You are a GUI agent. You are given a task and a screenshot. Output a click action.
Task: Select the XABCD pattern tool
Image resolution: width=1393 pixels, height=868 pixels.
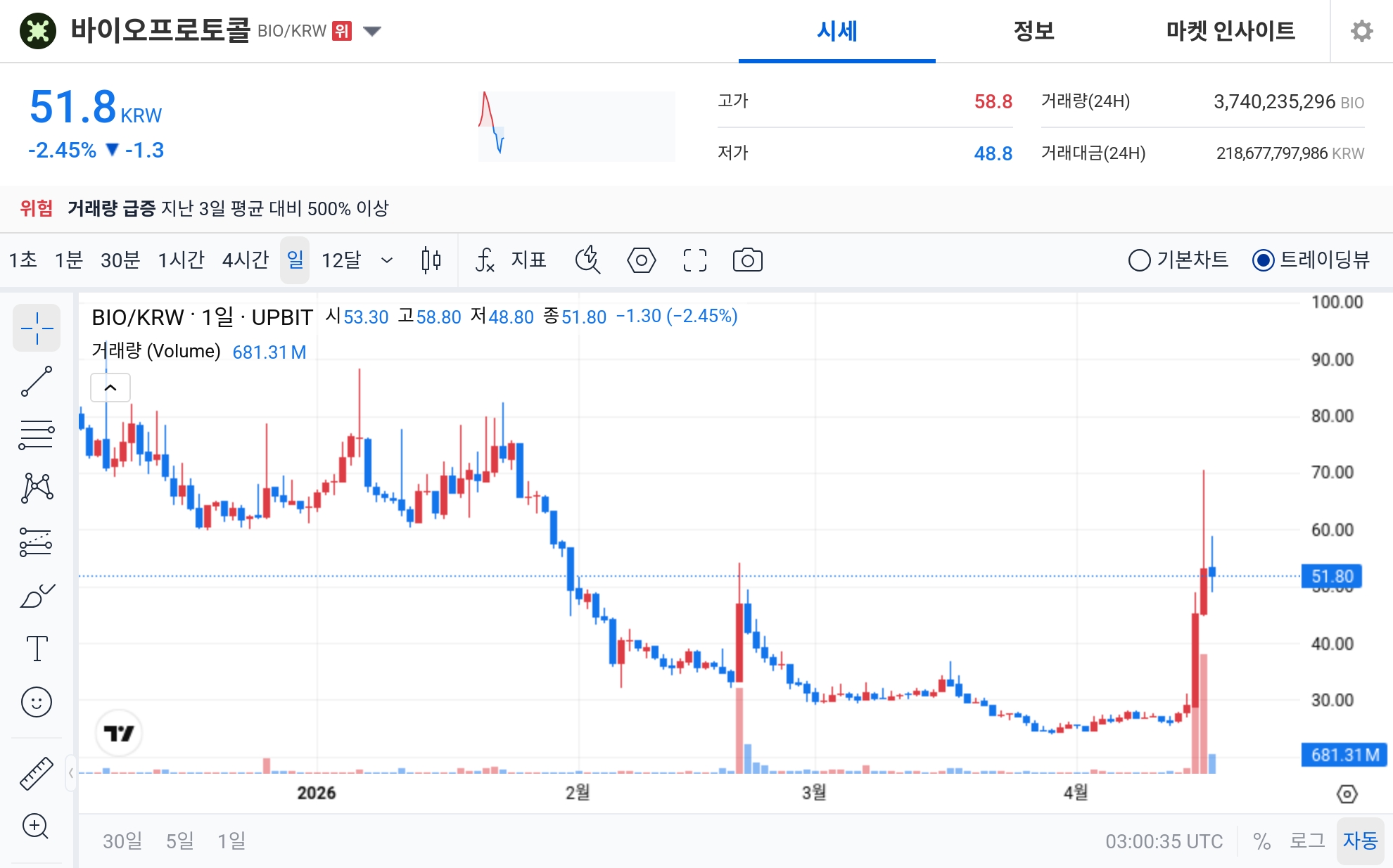point(39,487)
